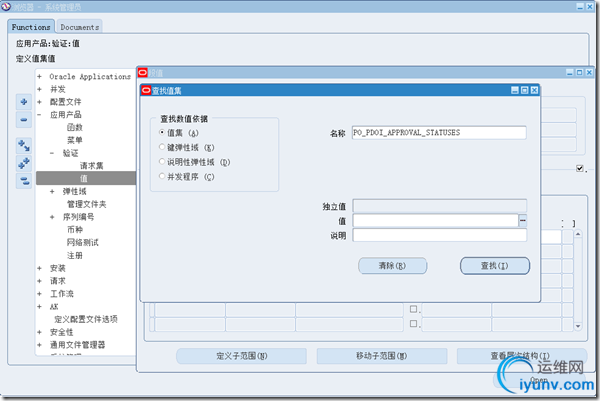Select the 注册 tree item
Screen dimensions: 600x401
click(x=75, y=255)
